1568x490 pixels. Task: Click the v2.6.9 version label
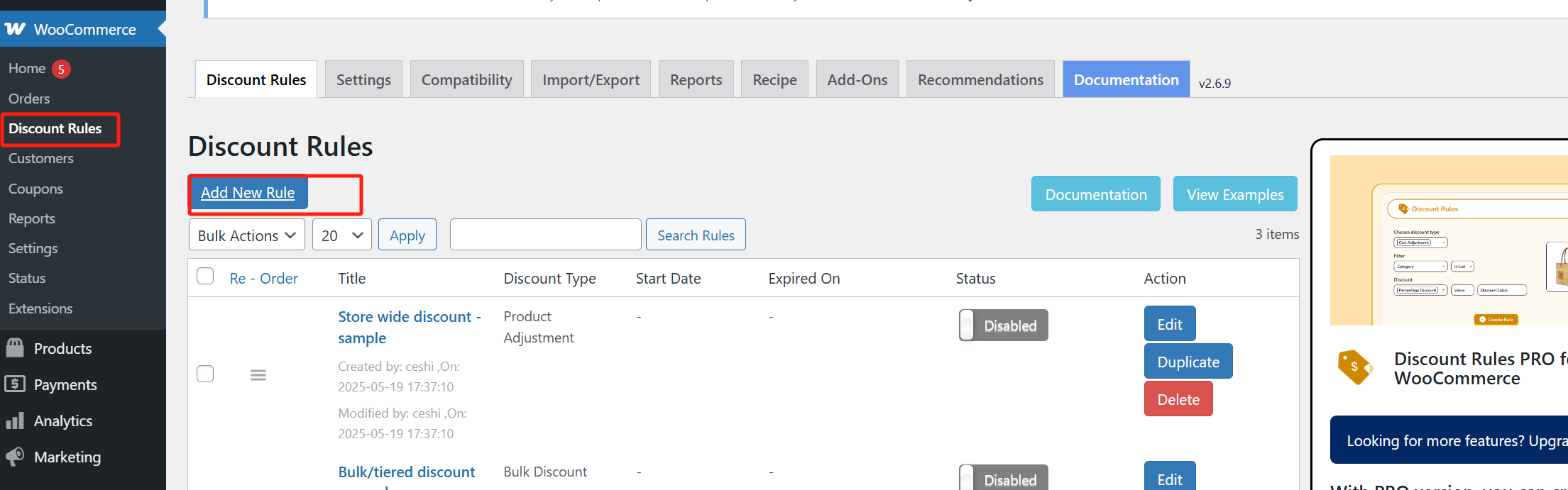[1215, 83]
